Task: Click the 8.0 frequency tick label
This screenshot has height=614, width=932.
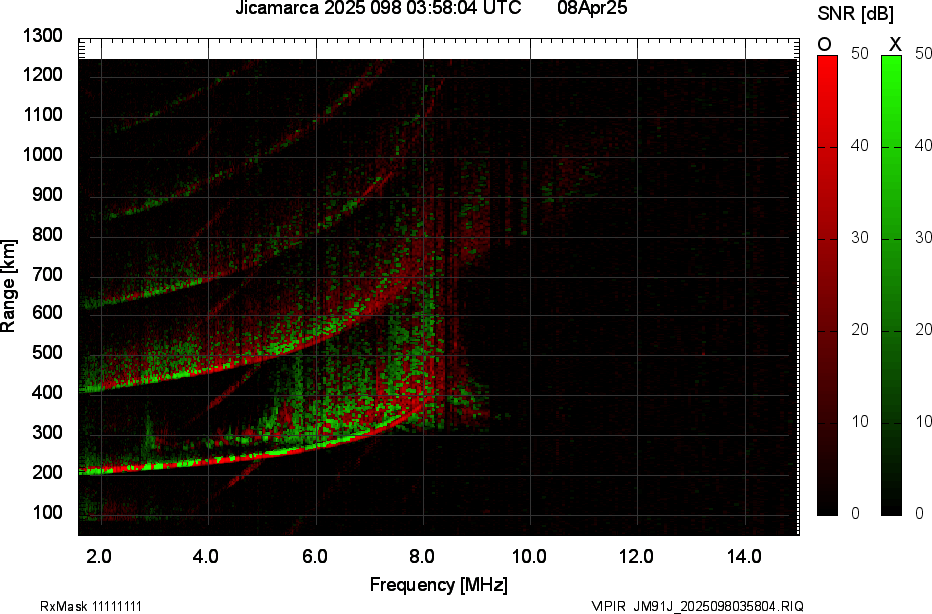Action: (421, 557)
